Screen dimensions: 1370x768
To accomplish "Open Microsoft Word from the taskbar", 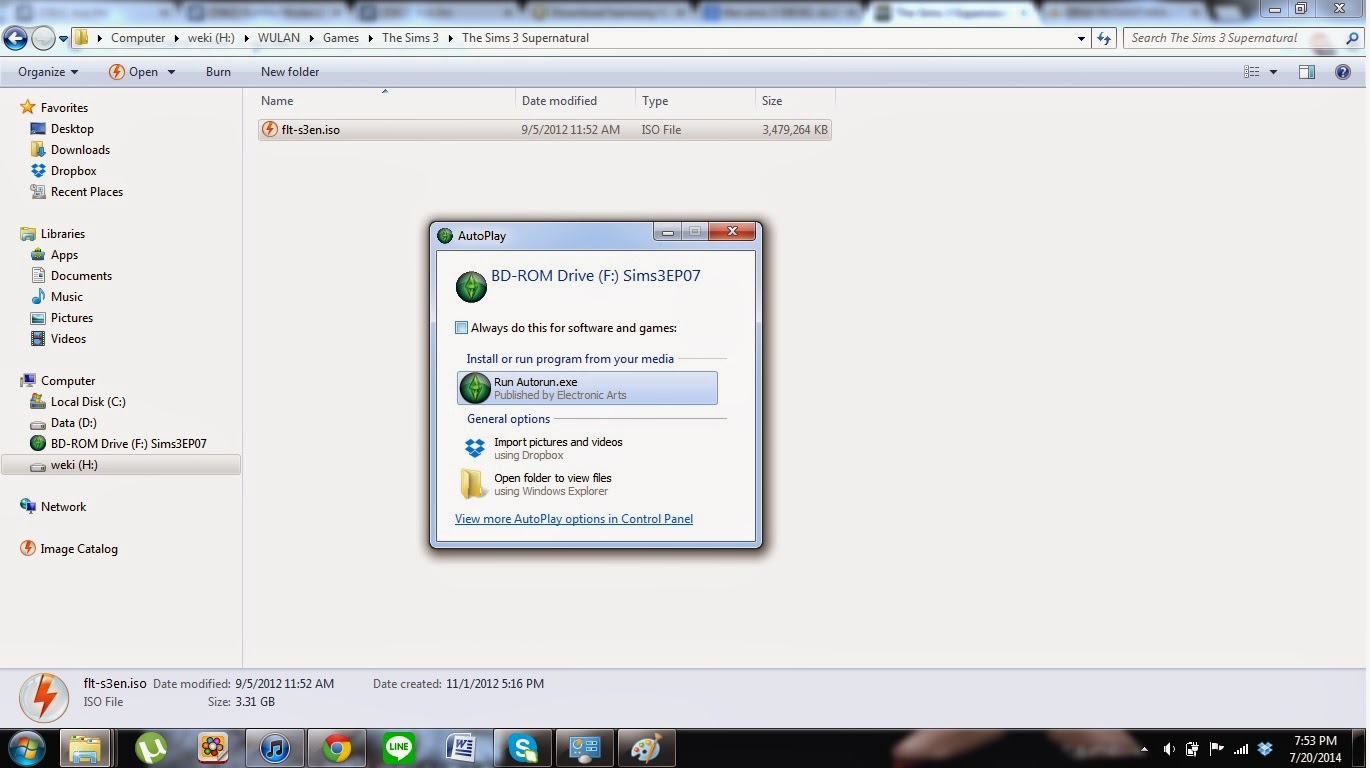I will [x=461, y=748].
